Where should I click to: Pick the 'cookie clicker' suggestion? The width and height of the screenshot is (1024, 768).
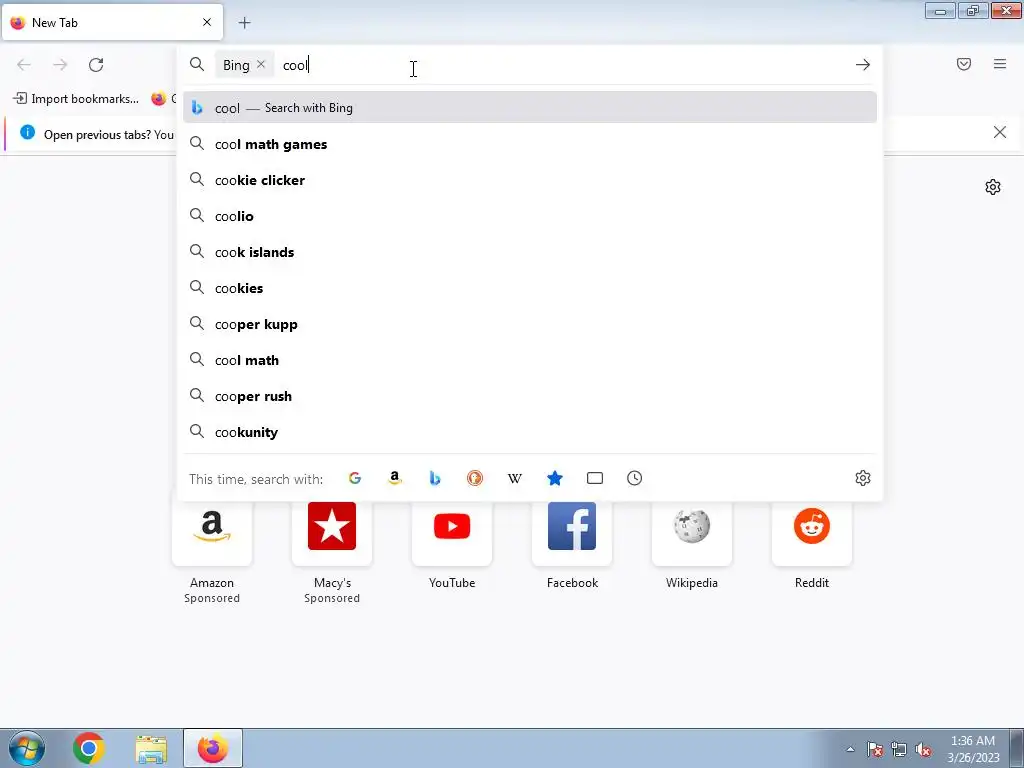tap(530, 180)
